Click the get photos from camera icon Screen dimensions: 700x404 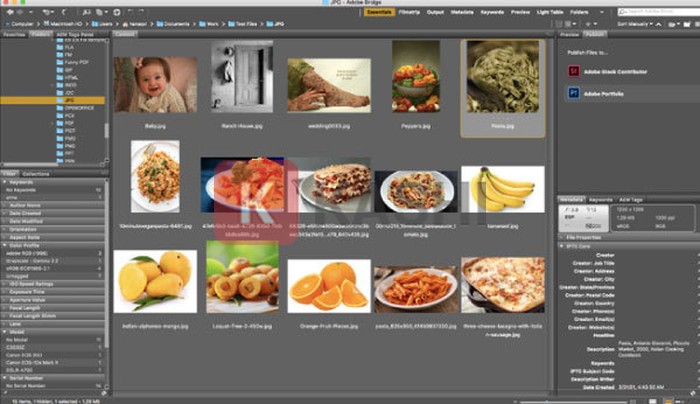coord(86,12)
